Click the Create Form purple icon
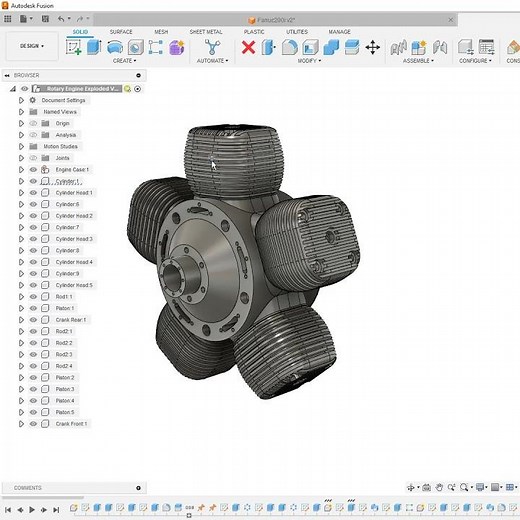The height and width of the screenshot is (520, 520). pos(177,47)
